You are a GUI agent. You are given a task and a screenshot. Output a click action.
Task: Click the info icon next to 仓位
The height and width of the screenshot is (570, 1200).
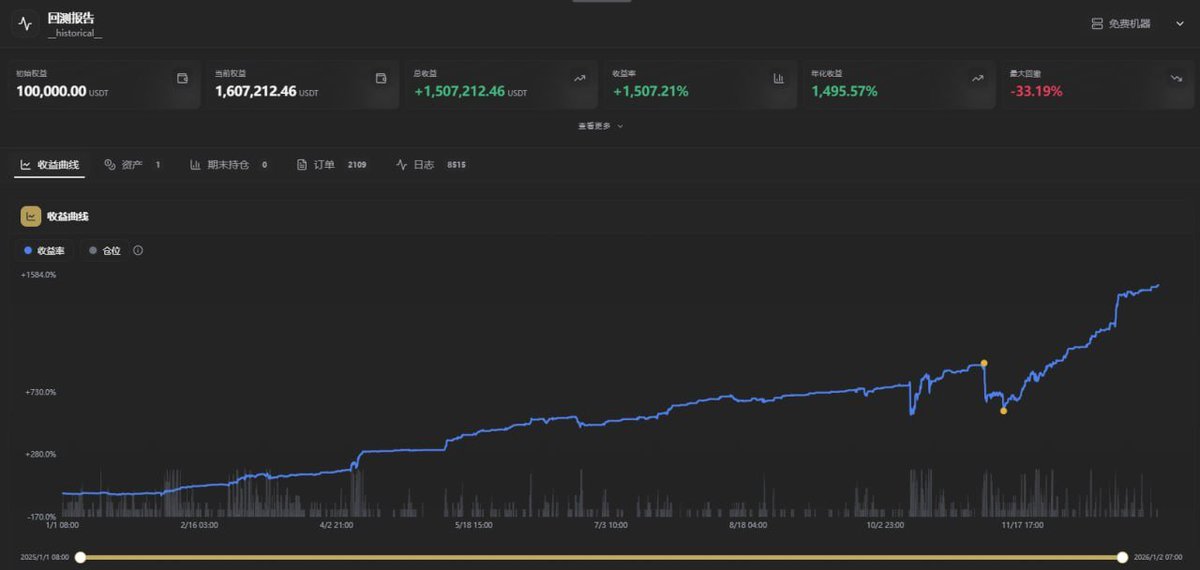138,251
